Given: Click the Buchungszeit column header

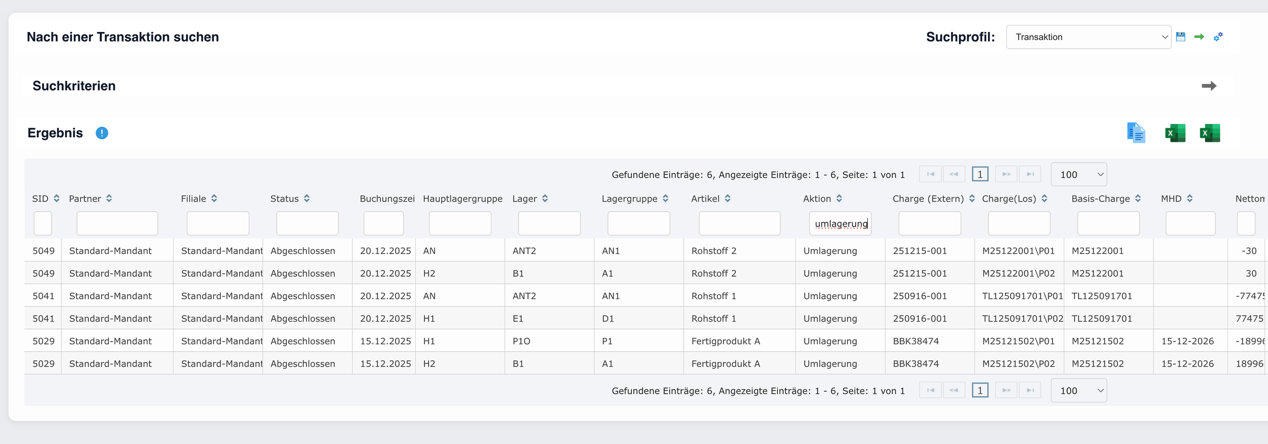Looking at the screenshot, I should pos(387,199).
